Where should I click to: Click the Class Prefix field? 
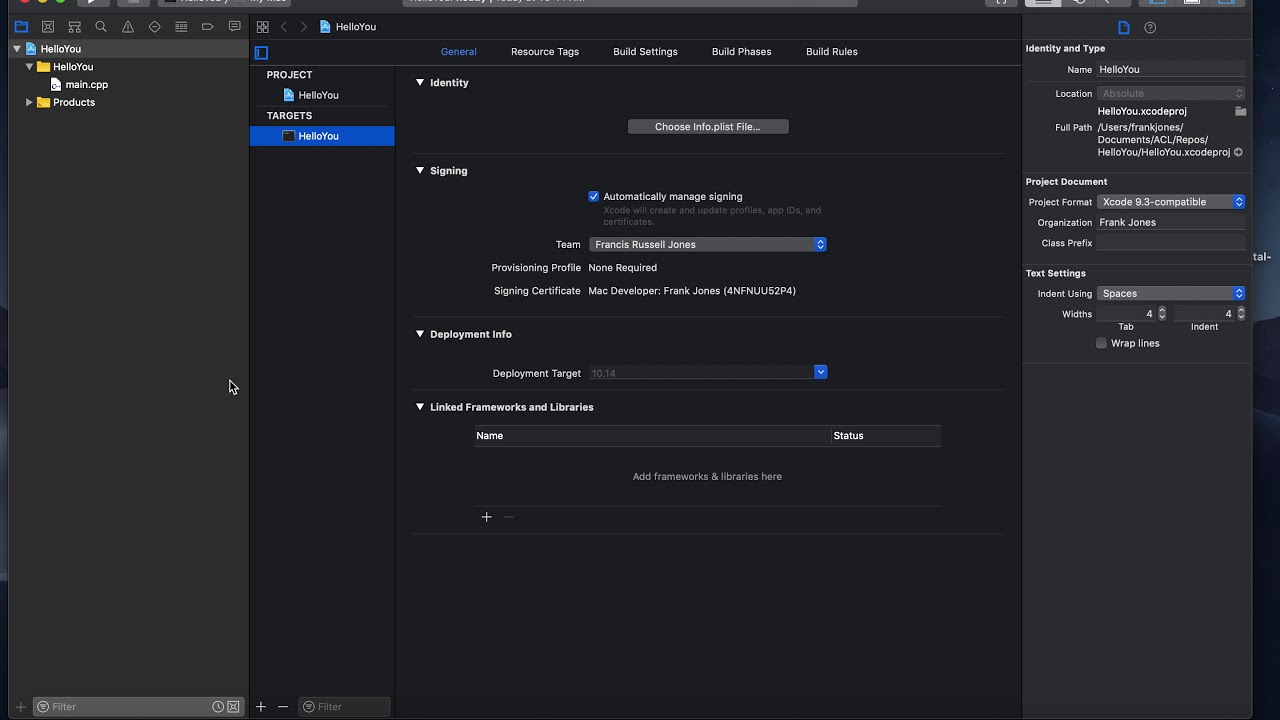[x=1171, y=244]
